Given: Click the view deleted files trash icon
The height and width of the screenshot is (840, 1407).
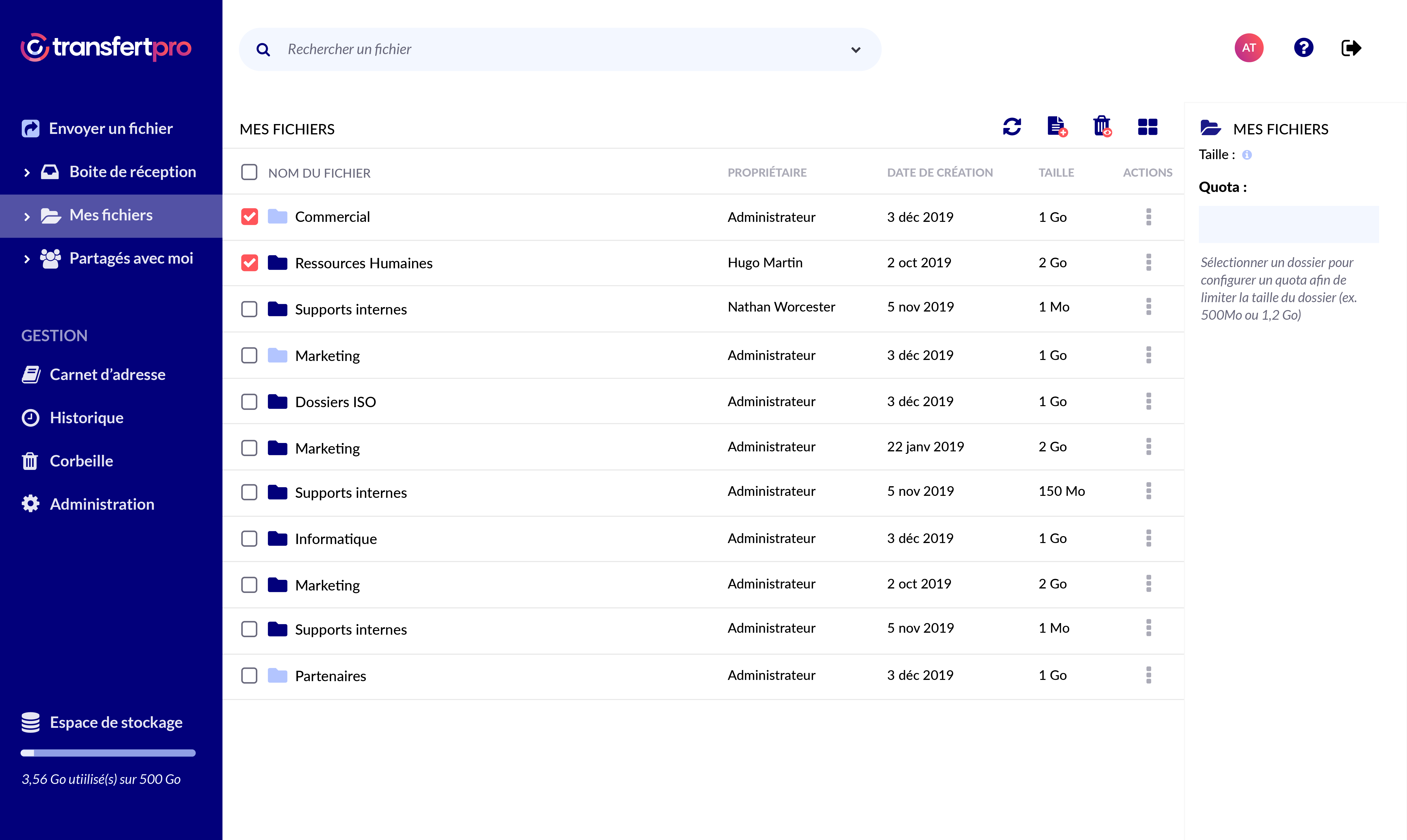Looking at the screenshot, I should pos(1102,127).
